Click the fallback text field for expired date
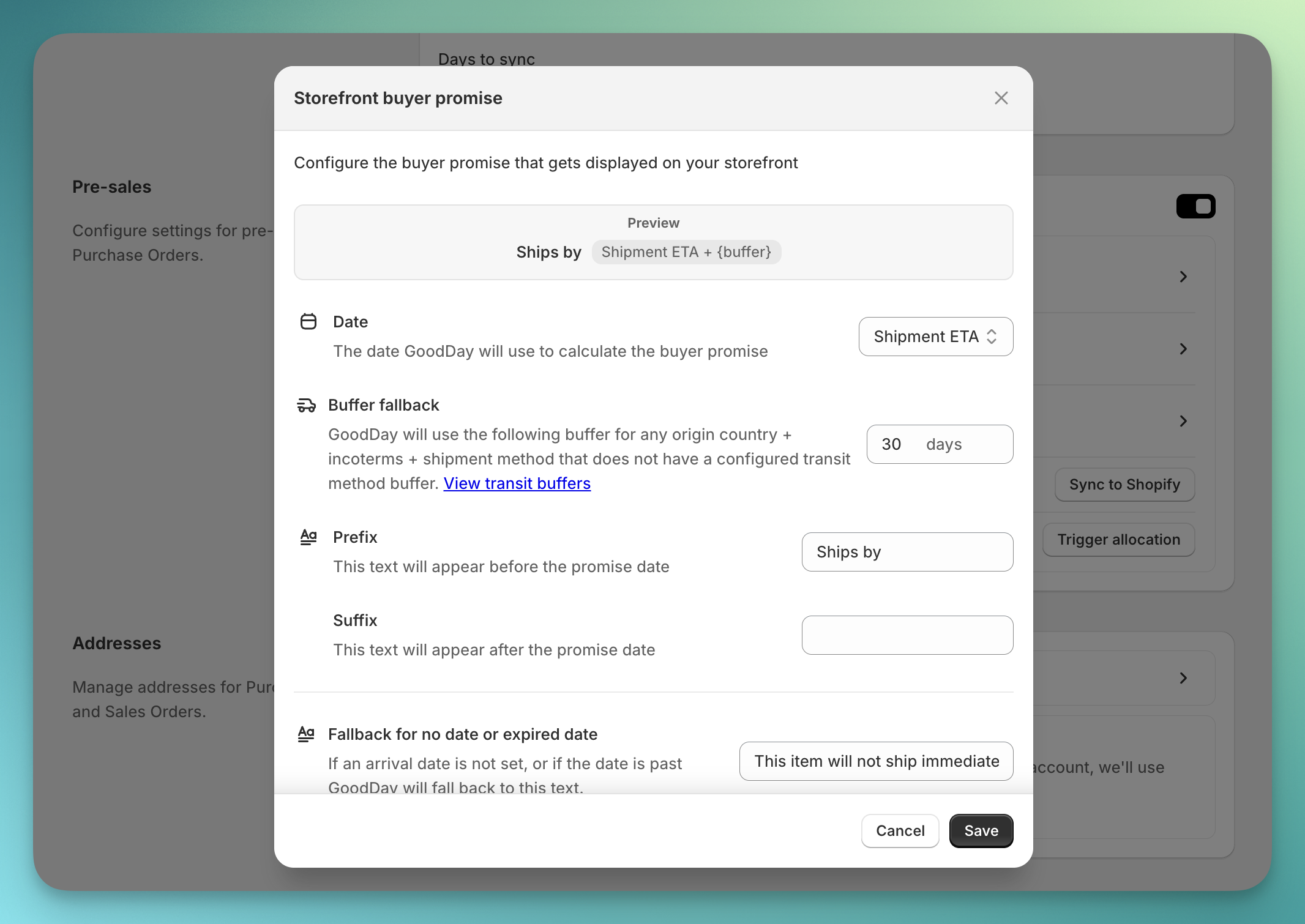 coord(876,761)
